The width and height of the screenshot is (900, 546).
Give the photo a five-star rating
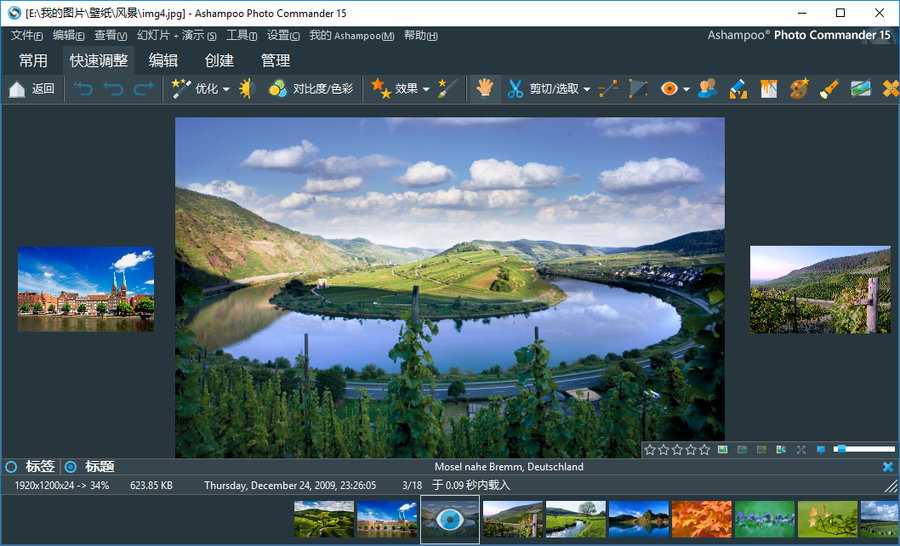(x=704, y=450)
